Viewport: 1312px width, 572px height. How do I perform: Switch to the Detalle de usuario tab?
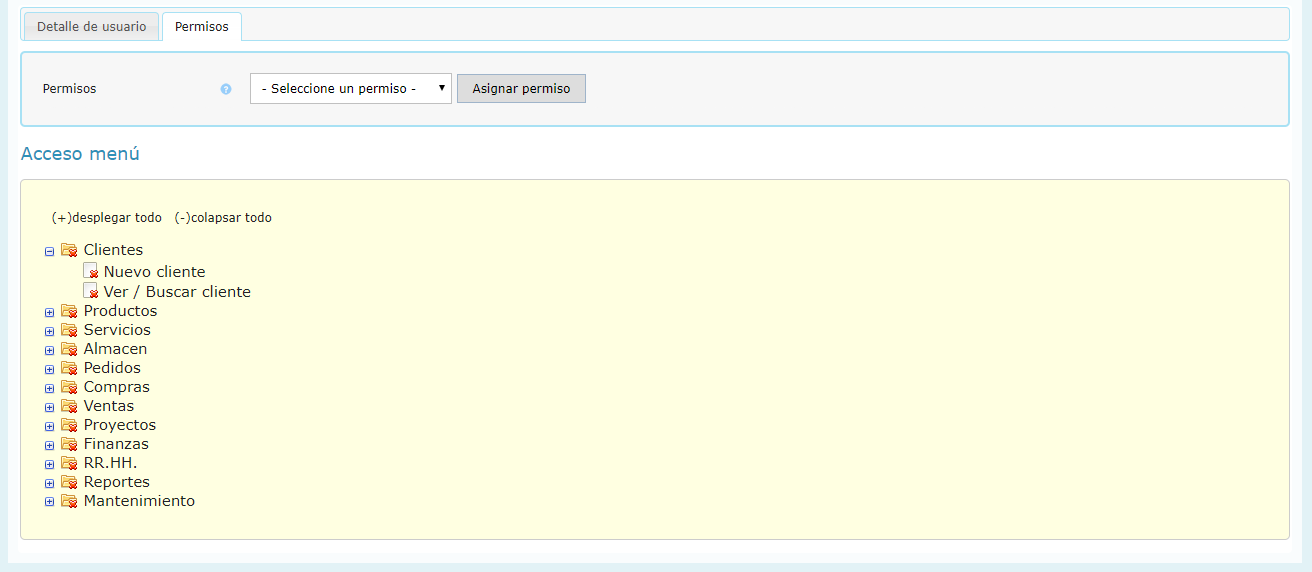point(91,27)
